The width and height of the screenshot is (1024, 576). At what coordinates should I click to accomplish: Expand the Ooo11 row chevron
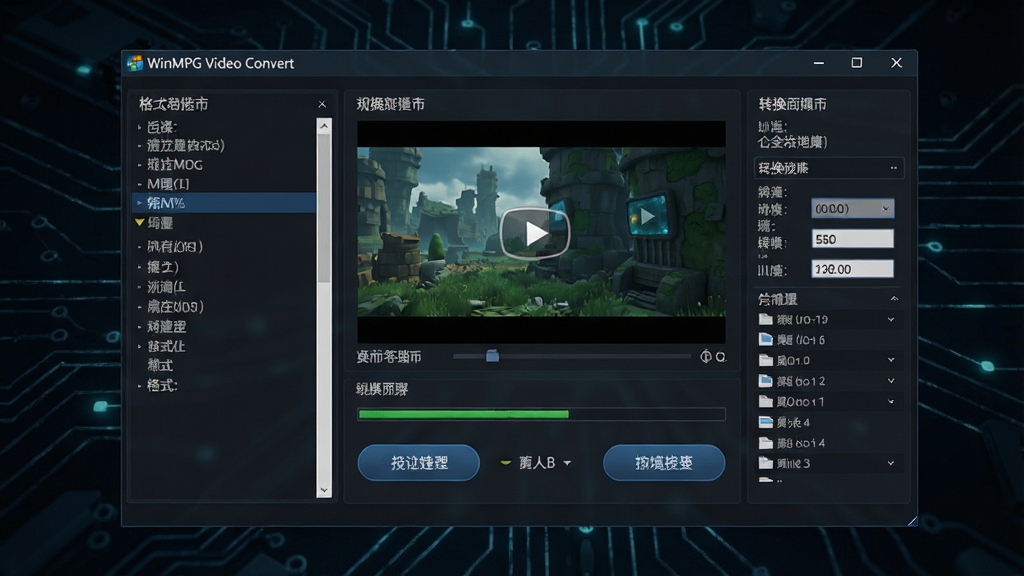tap(891, 402)
